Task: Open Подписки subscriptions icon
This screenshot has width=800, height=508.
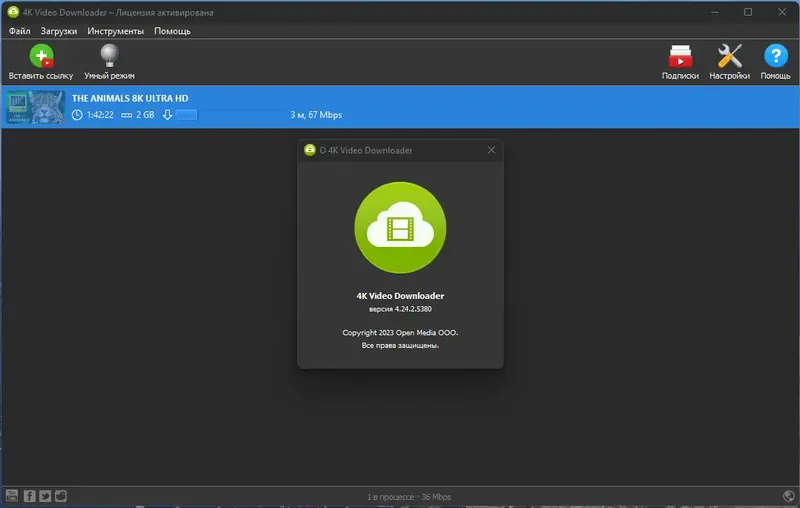Action: 680,56
